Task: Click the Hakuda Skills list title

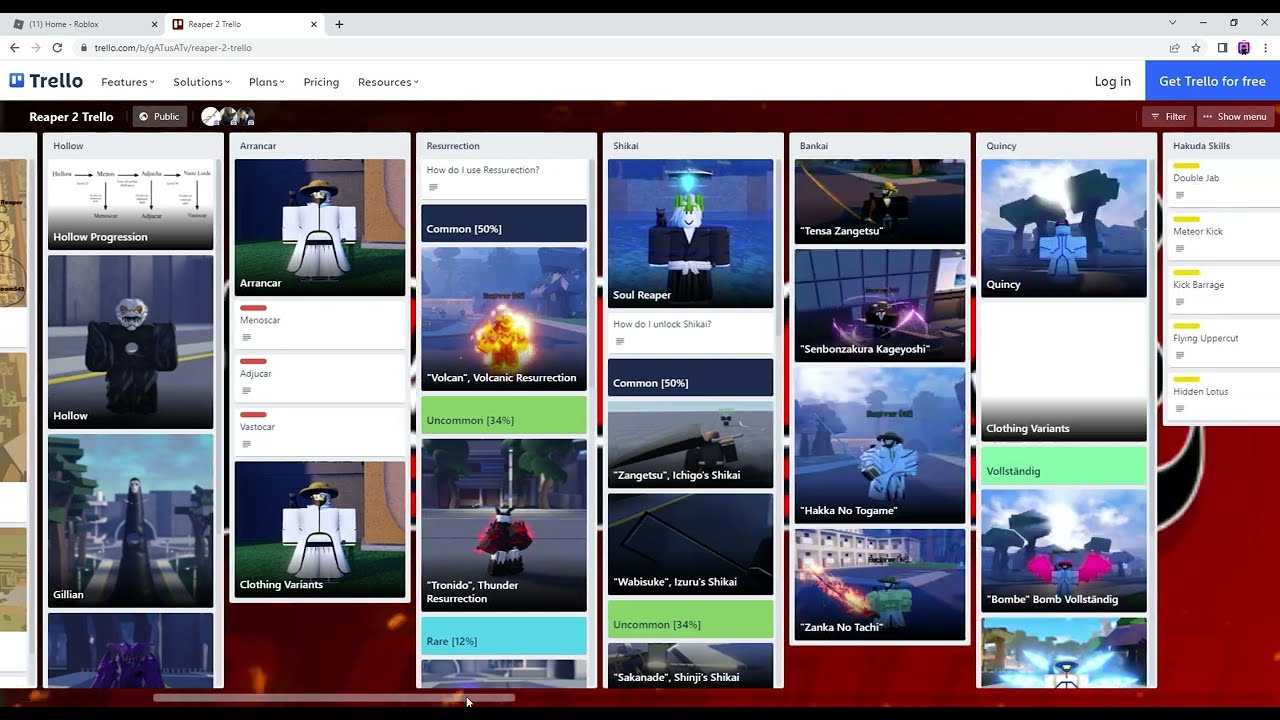Action: [x=1201, y=146]
